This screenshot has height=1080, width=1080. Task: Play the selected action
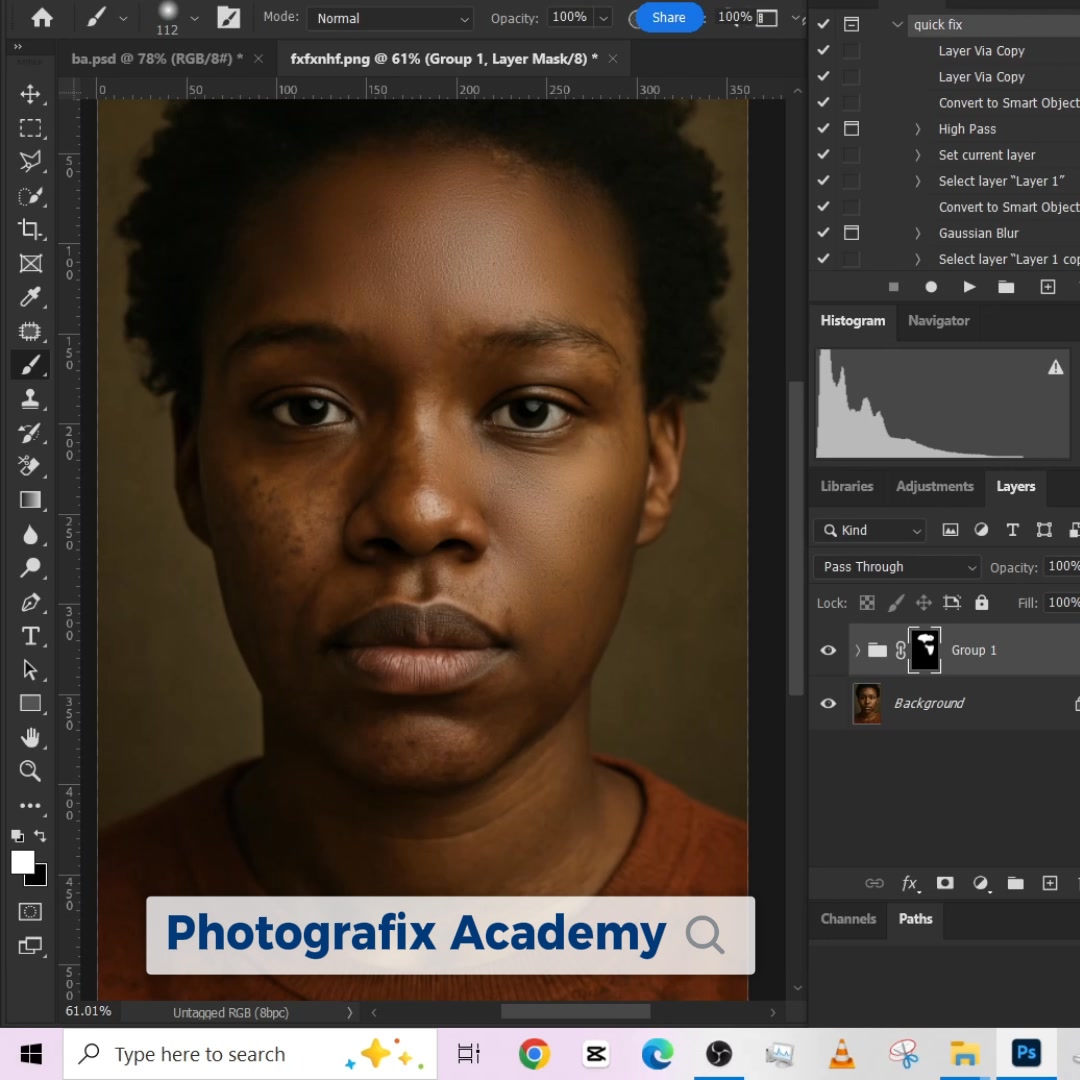[x=968, y=287]
